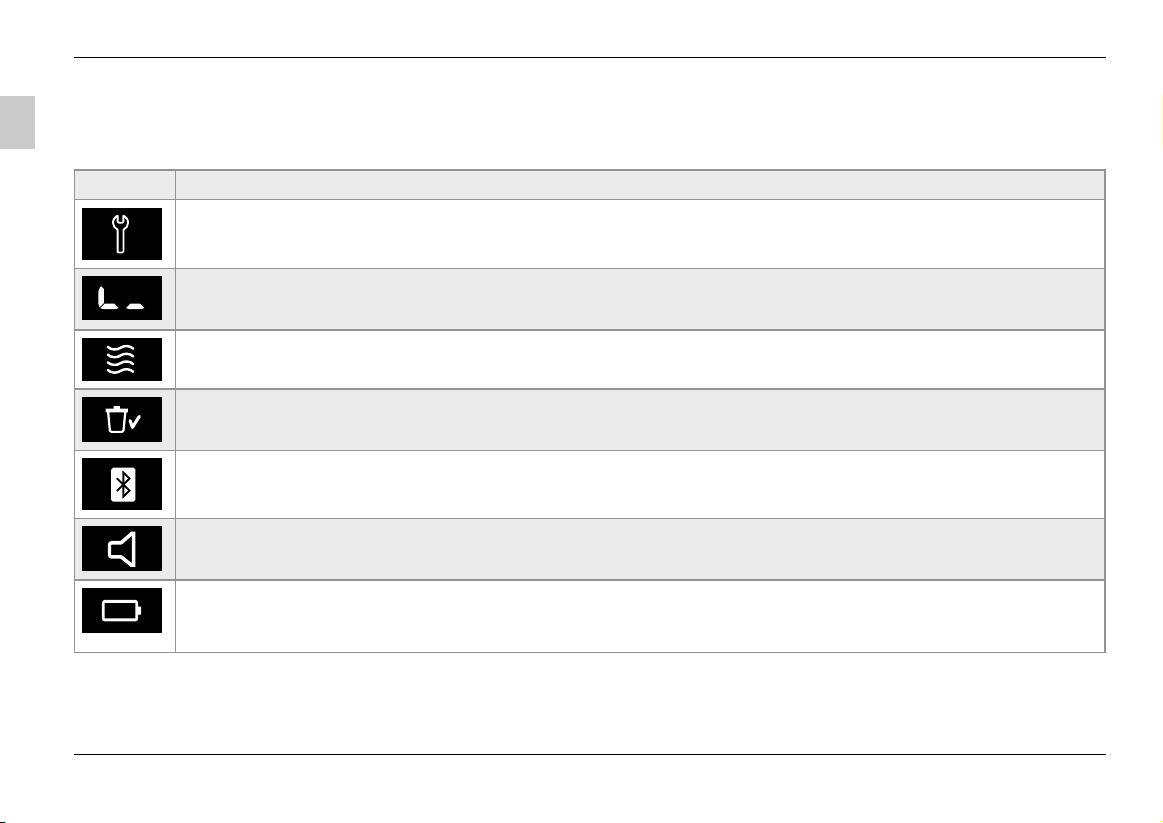Click the horizontal rule at page top
The height and width of the screenshot is (823, 1163).
(590, 57)
